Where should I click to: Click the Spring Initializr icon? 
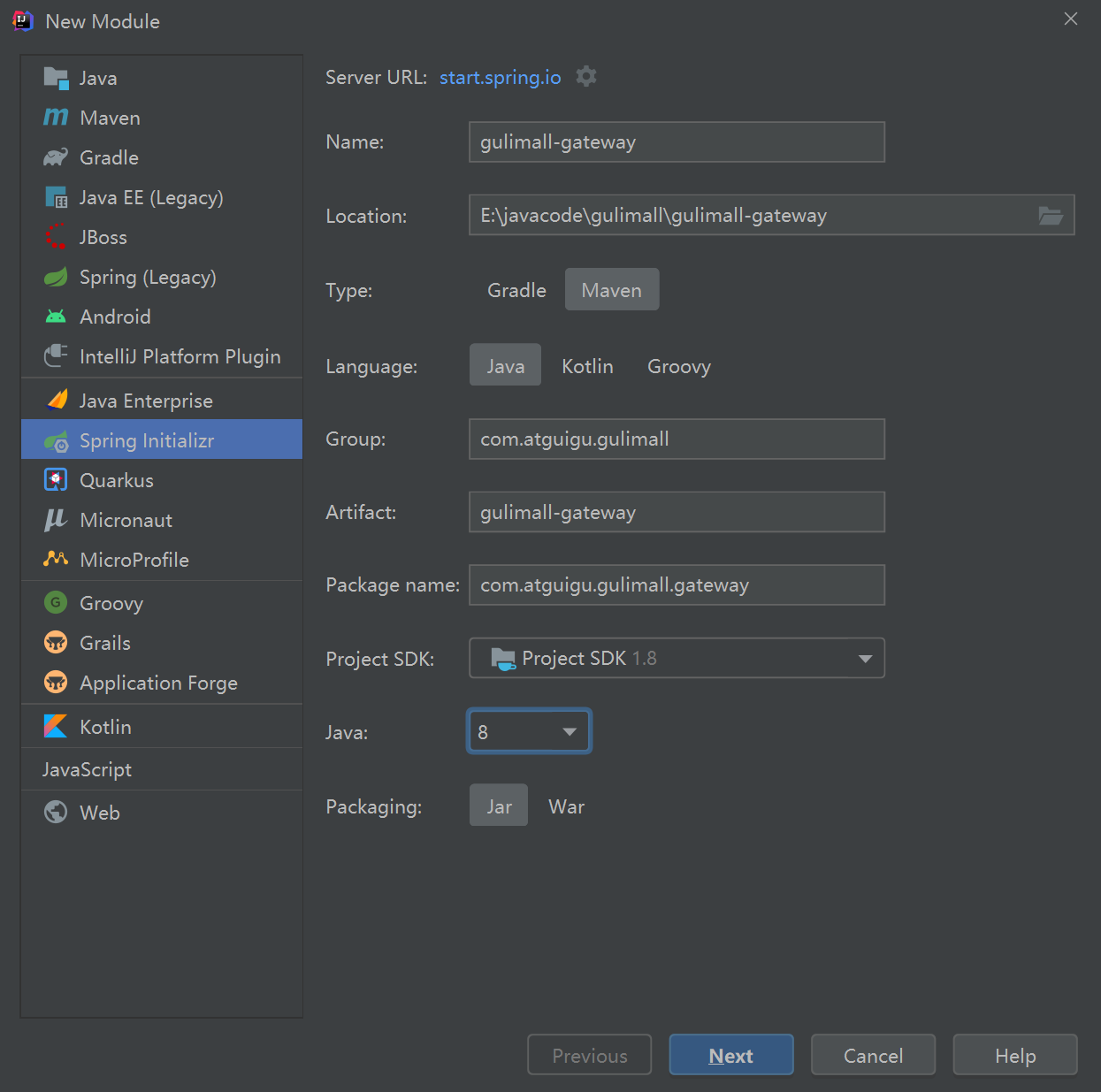[56, 440]
